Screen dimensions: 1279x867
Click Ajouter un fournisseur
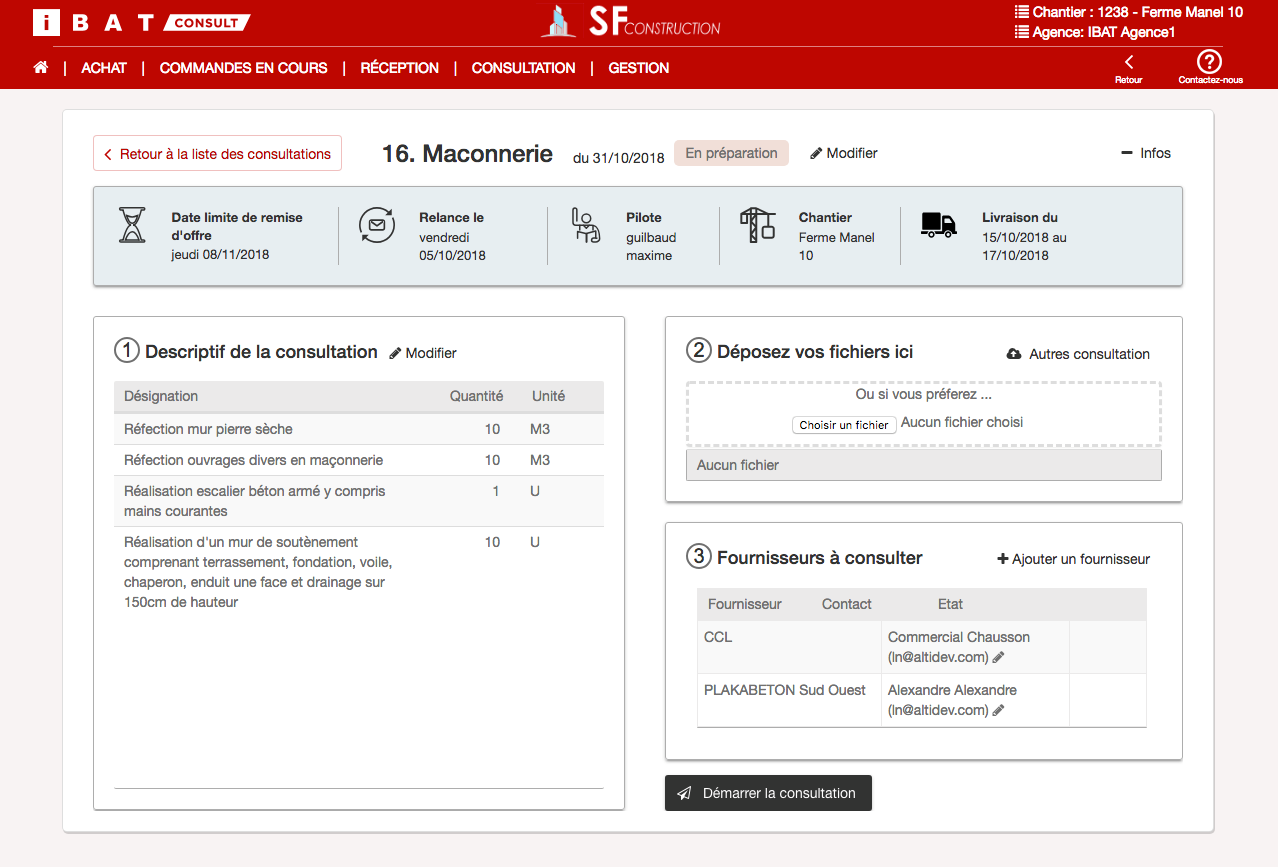pos(1073,559)
